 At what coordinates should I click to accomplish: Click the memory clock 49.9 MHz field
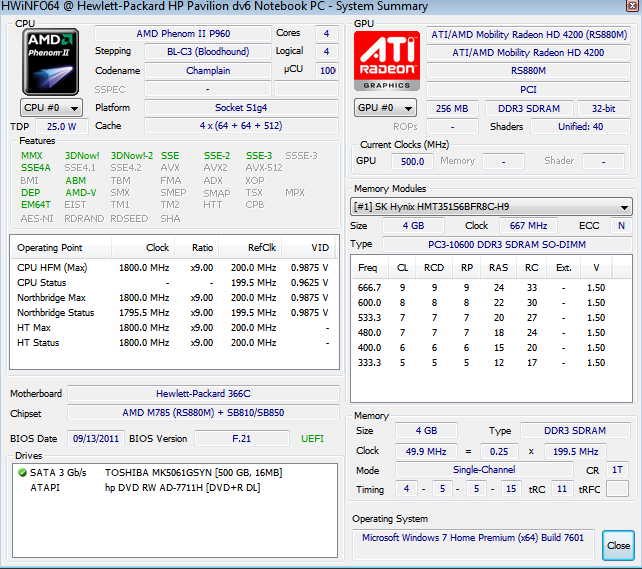point(426,452)
